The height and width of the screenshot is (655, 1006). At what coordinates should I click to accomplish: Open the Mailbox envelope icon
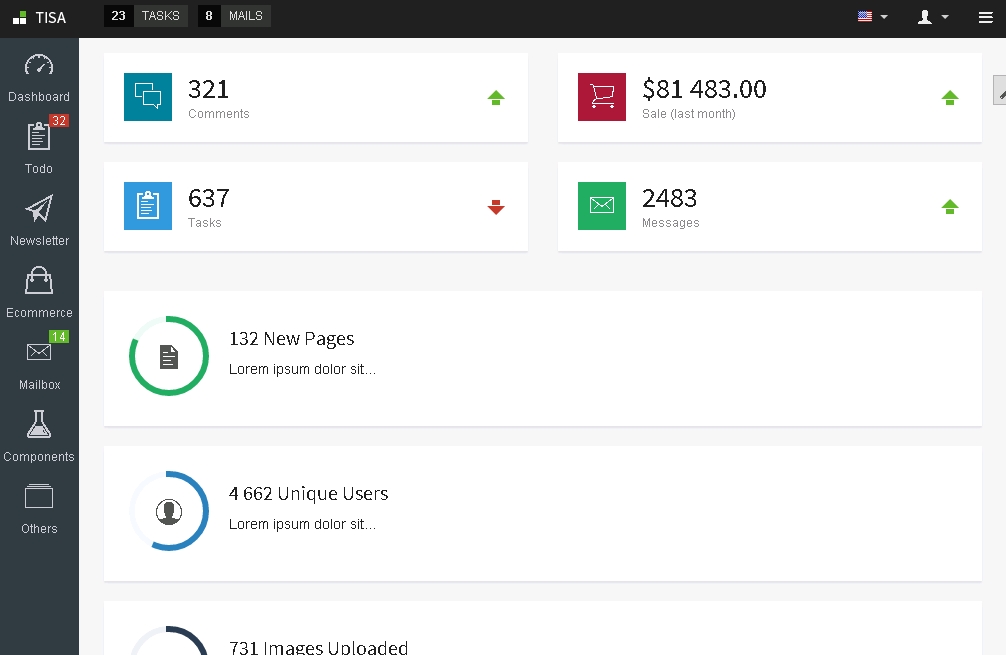tap(39, 352)
